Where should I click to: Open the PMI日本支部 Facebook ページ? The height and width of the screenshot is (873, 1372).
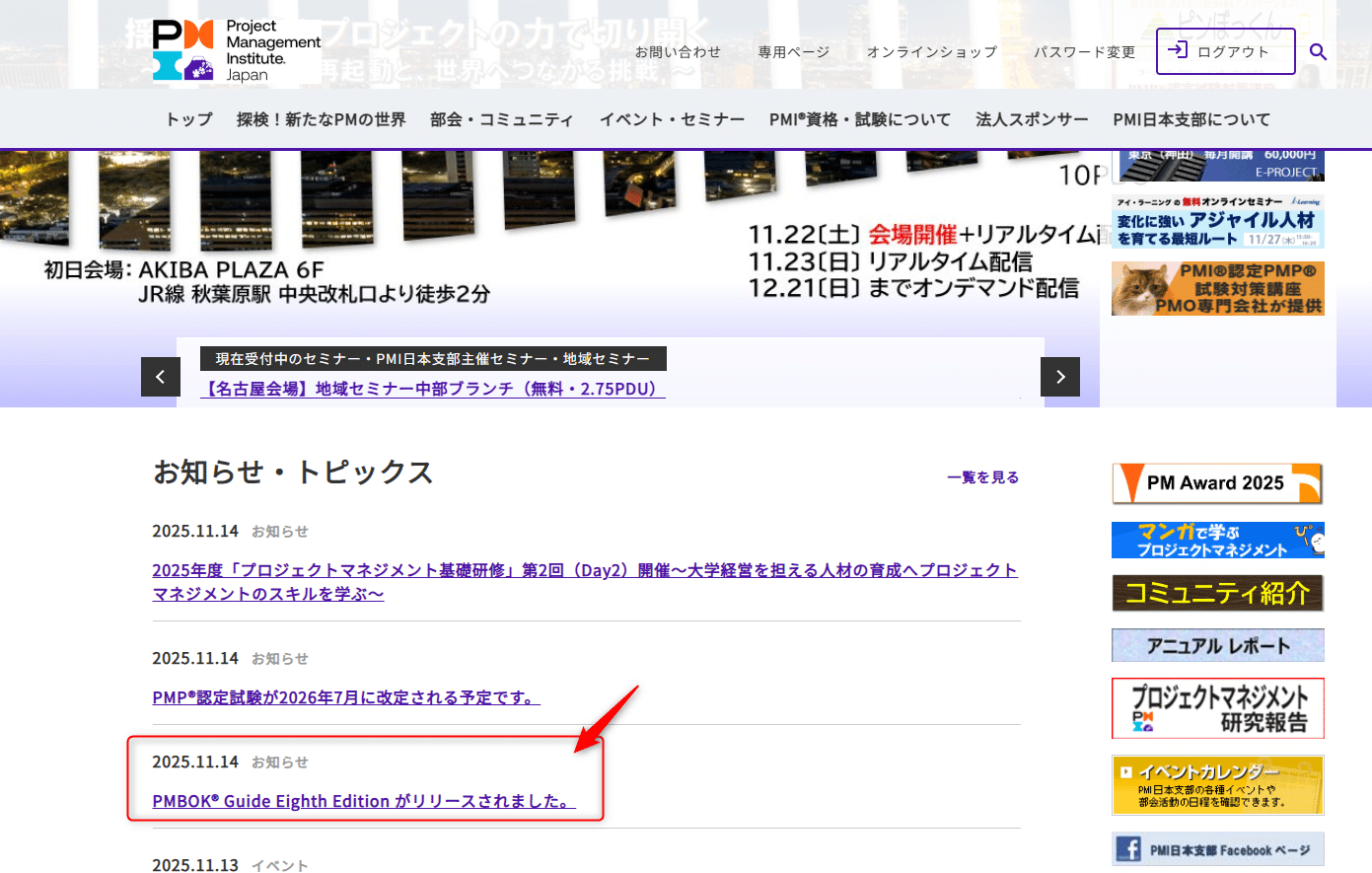pos(1217,849)
